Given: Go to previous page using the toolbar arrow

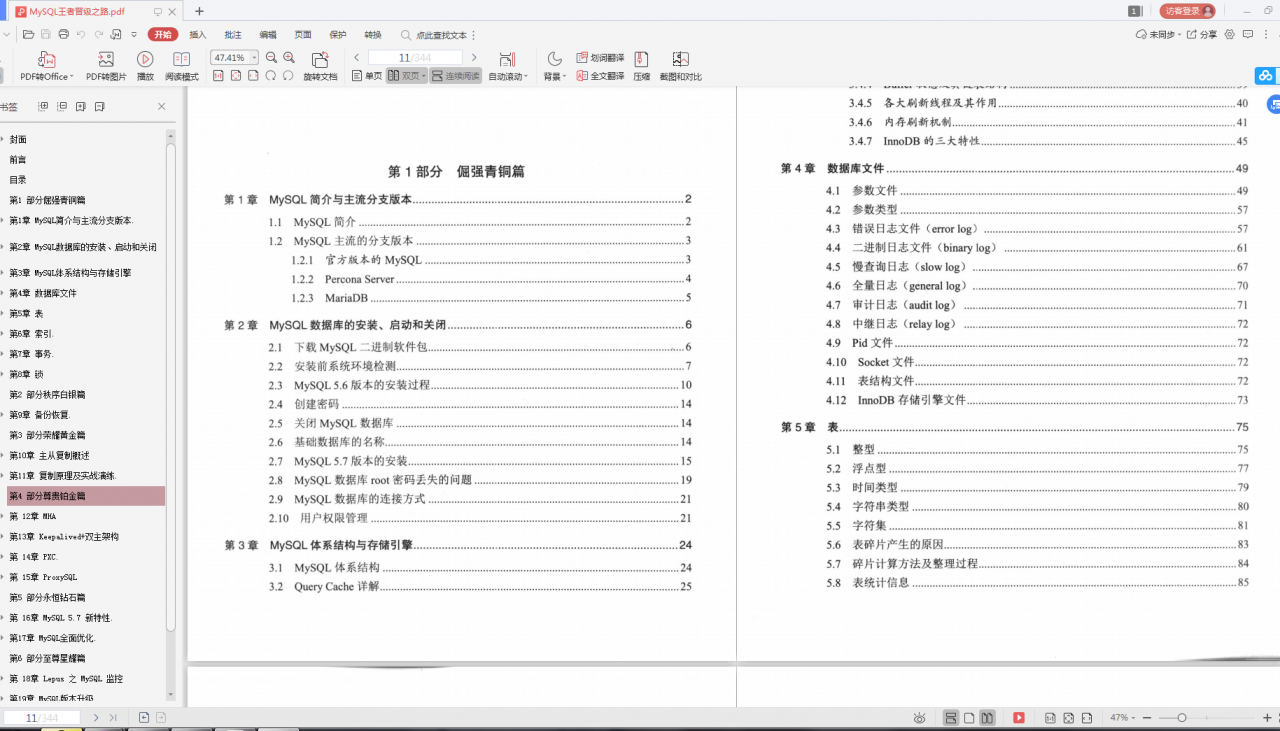Looking at the screenshot, I should (357, 58).
